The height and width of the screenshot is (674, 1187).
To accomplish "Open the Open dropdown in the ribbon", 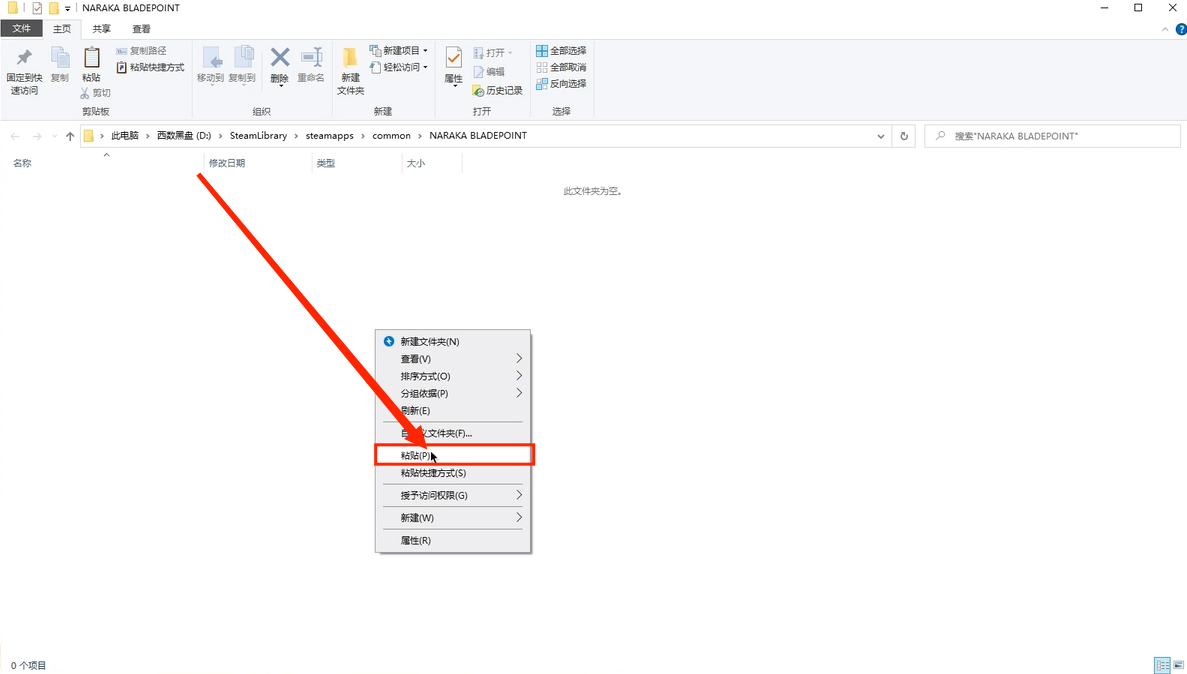I will tap(493, 53).
